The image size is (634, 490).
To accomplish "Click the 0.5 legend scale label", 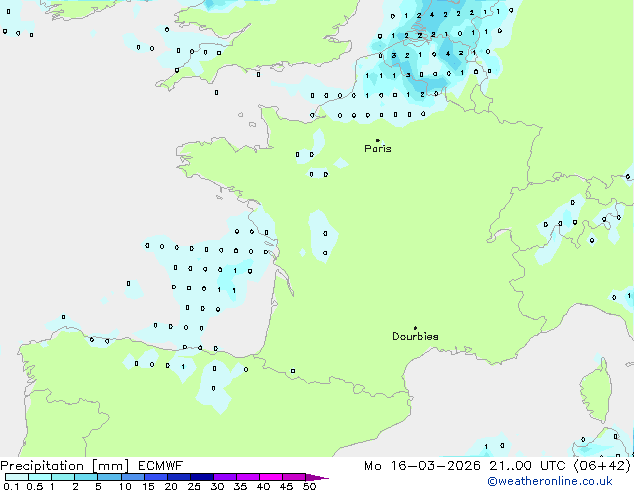I will 35,486.
